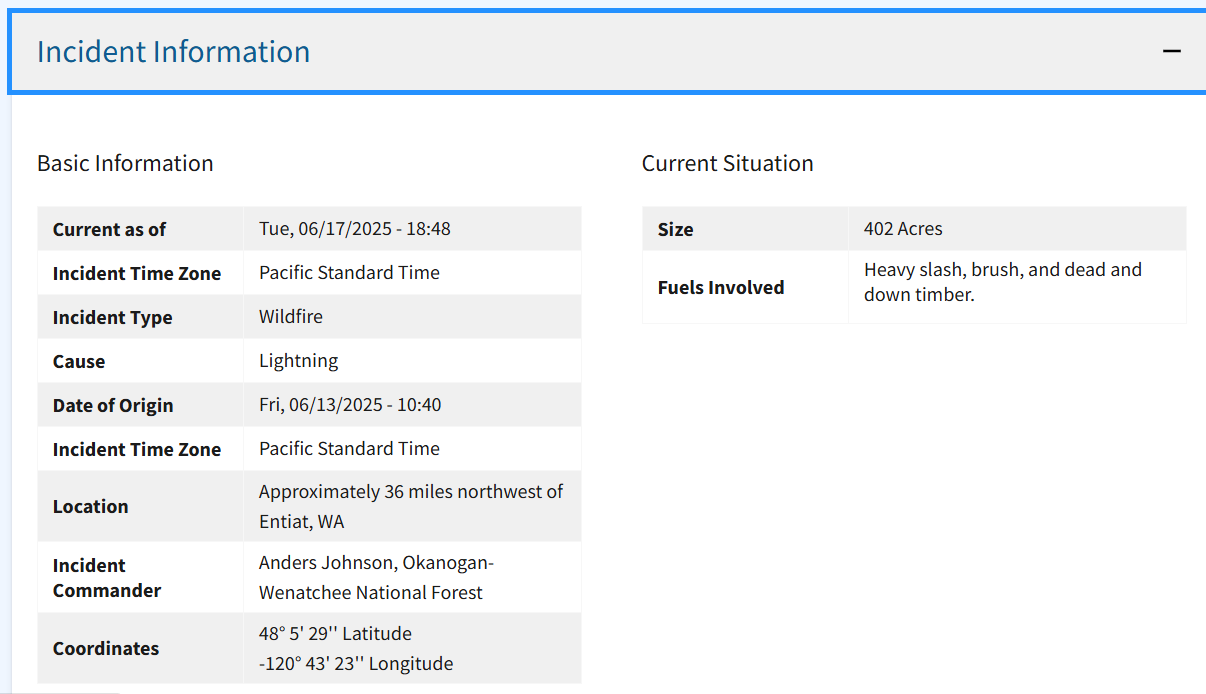Image resolution: width=1206 pixels, height=694 pixels.
Task: Click the Longitude coordinate value
Action: (355, 663)
